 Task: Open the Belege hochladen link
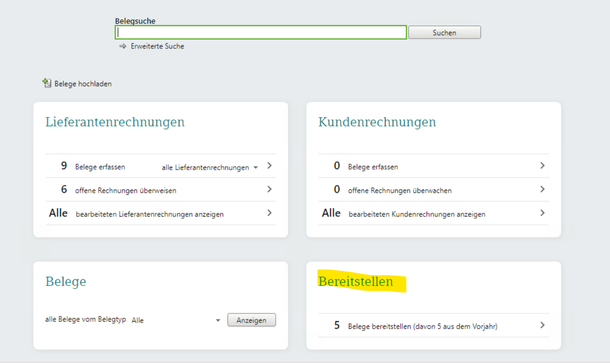[83, 84]
